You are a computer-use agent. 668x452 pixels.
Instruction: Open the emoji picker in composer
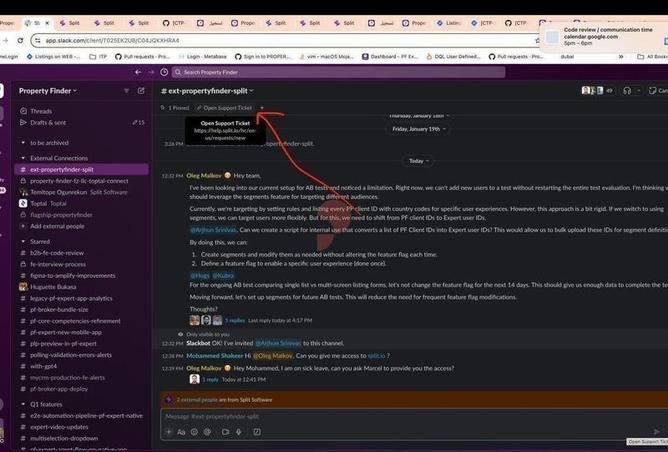click(194, 432)
